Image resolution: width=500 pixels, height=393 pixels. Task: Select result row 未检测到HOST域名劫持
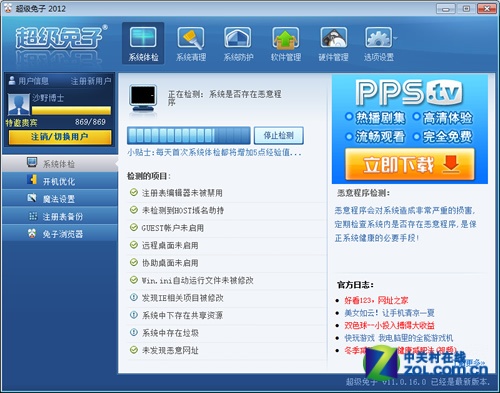[x=227, y=211]
